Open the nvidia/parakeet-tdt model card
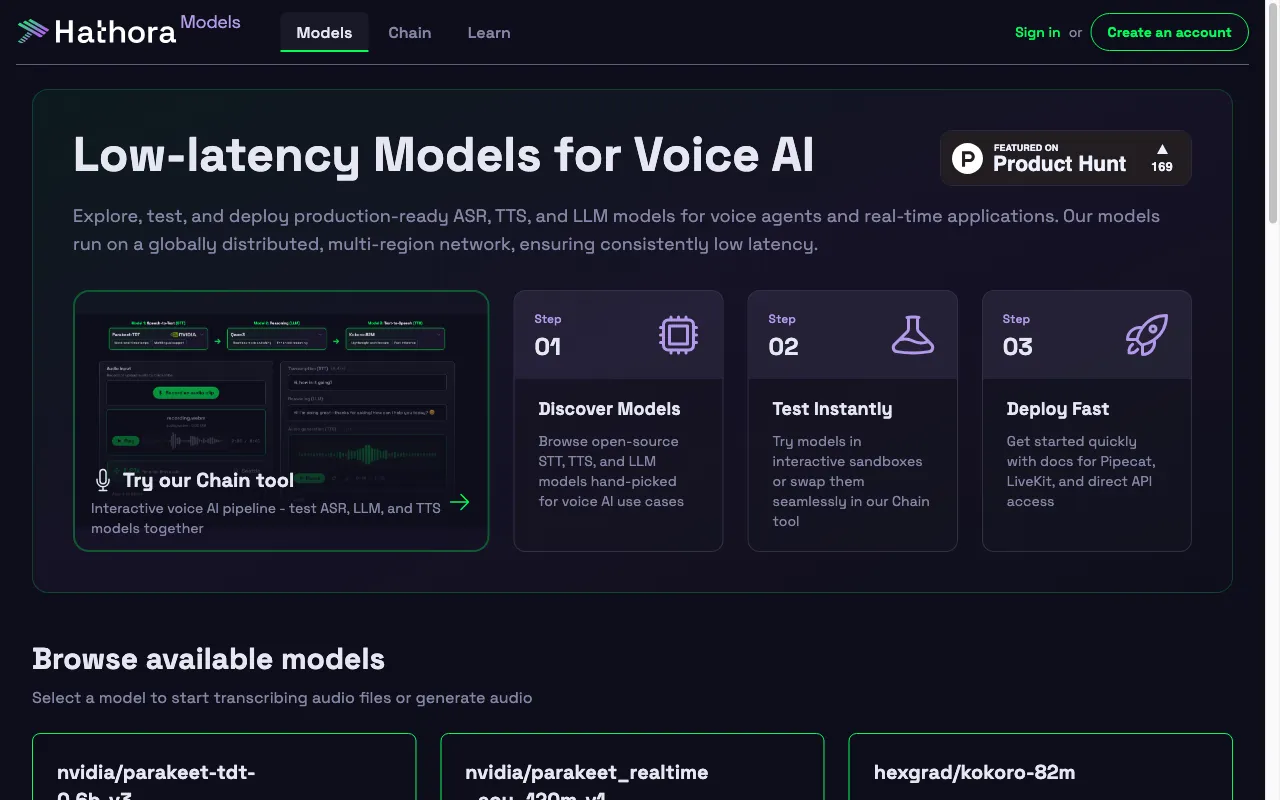The height and width of the screenshot is (800, 1280). [x=224, y=767]
